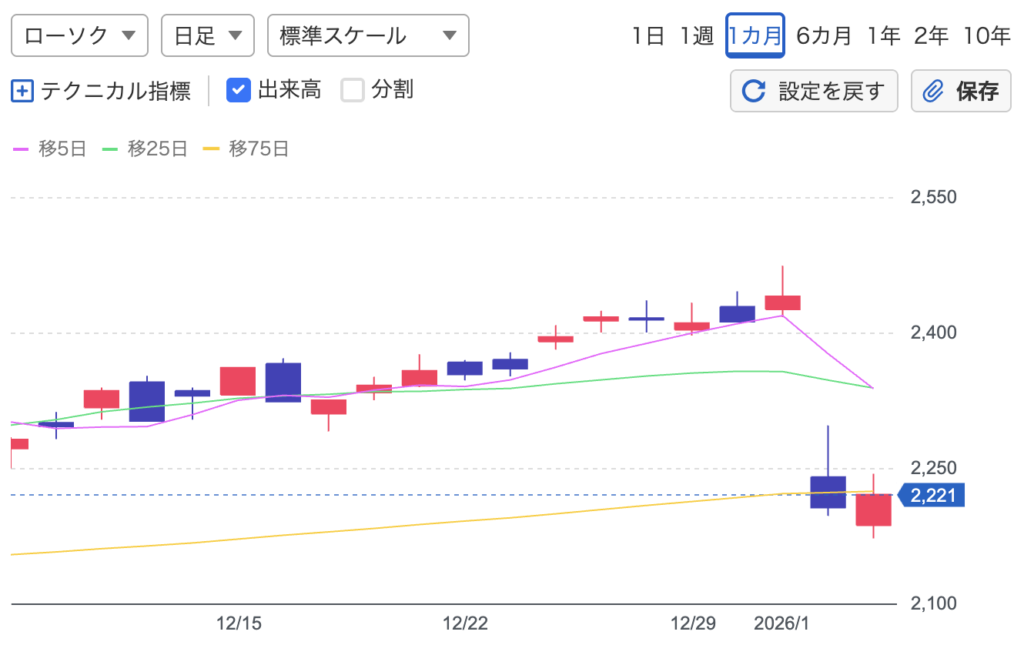1024x645 pixels.
Task: Click the reload icon in 設定を戻す
Action: coord(753,92)
